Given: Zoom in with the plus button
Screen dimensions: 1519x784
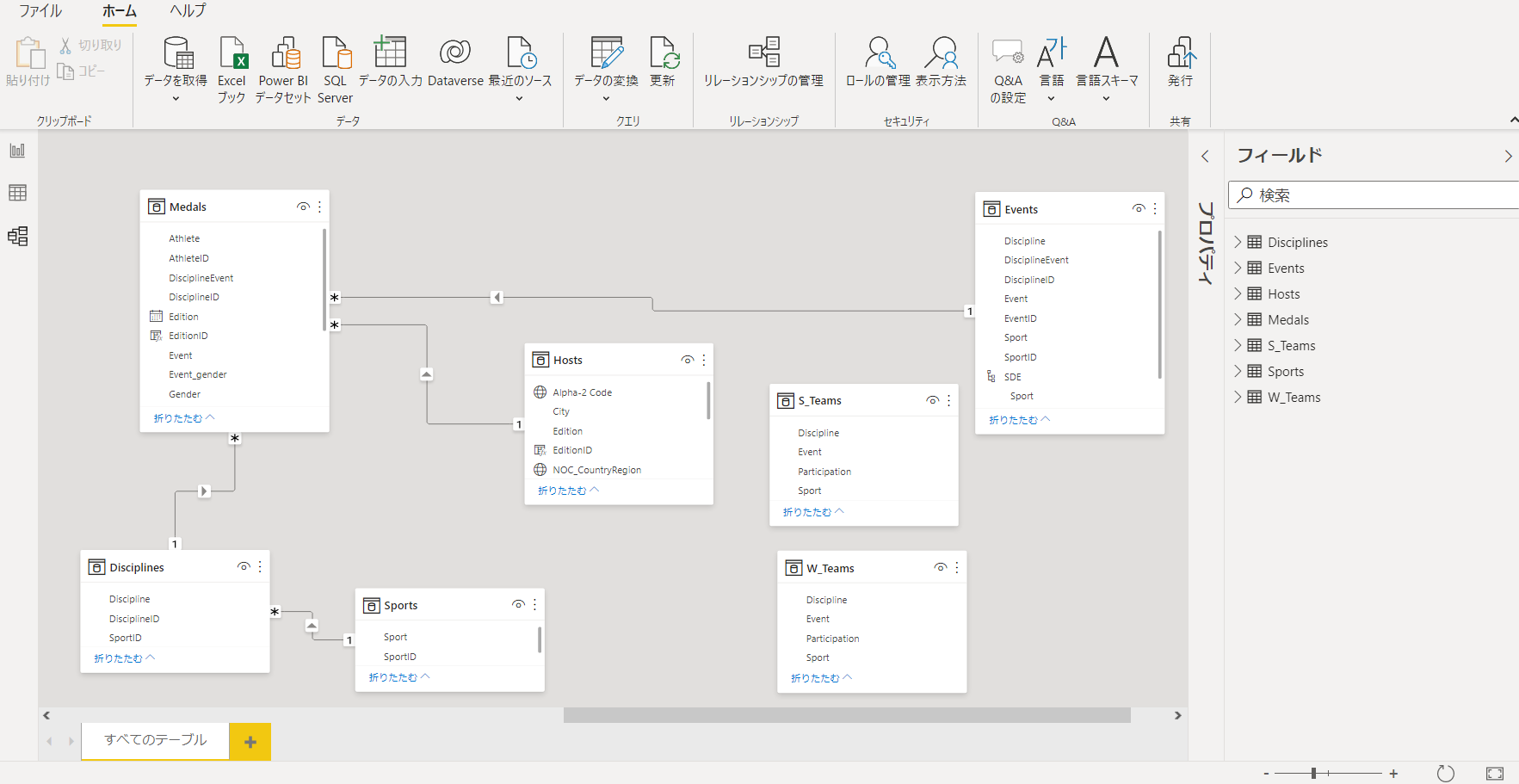Looking at the screenshot, I should tap(1393, 774).
